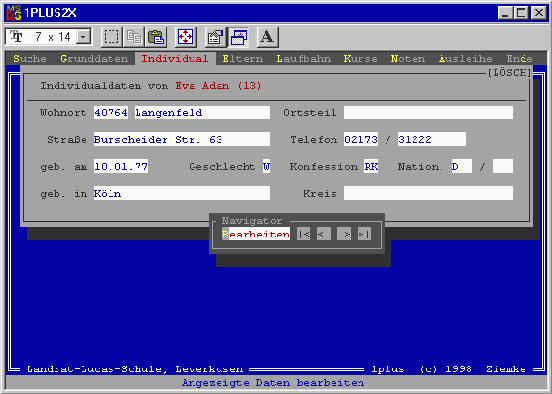Click the MS-DOS icon in the title bar
The height and width of the screenshot is (394, 552).
[x=14, y=13]
